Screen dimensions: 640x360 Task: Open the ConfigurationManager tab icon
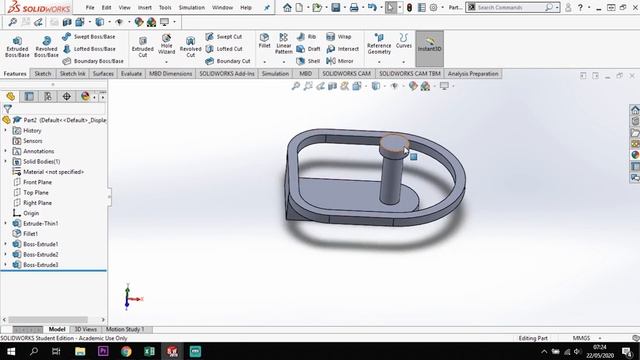click(48, 96)
